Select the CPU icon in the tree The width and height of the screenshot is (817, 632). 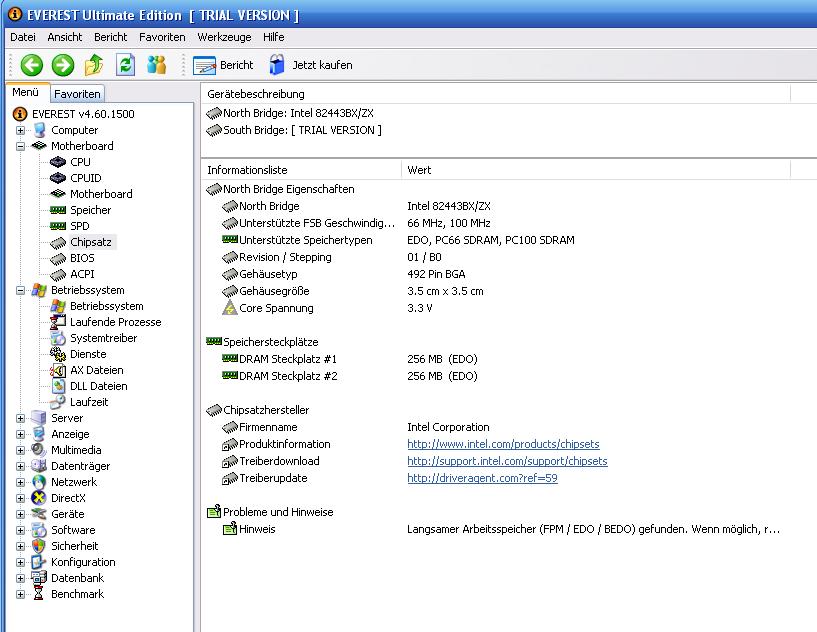coord(58,162)
